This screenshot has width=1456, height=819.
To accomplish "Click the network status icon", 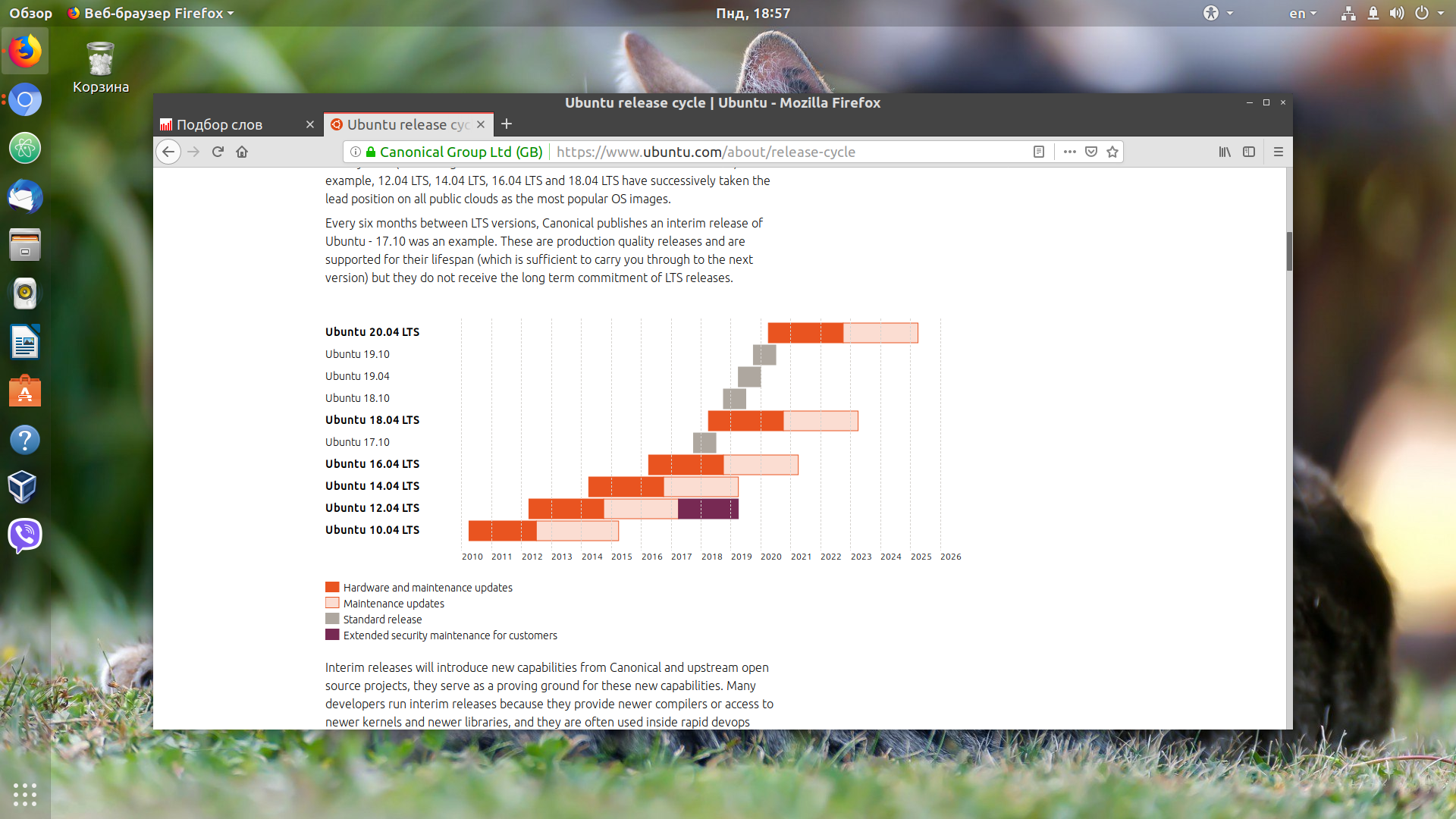I will point(1348,13).
